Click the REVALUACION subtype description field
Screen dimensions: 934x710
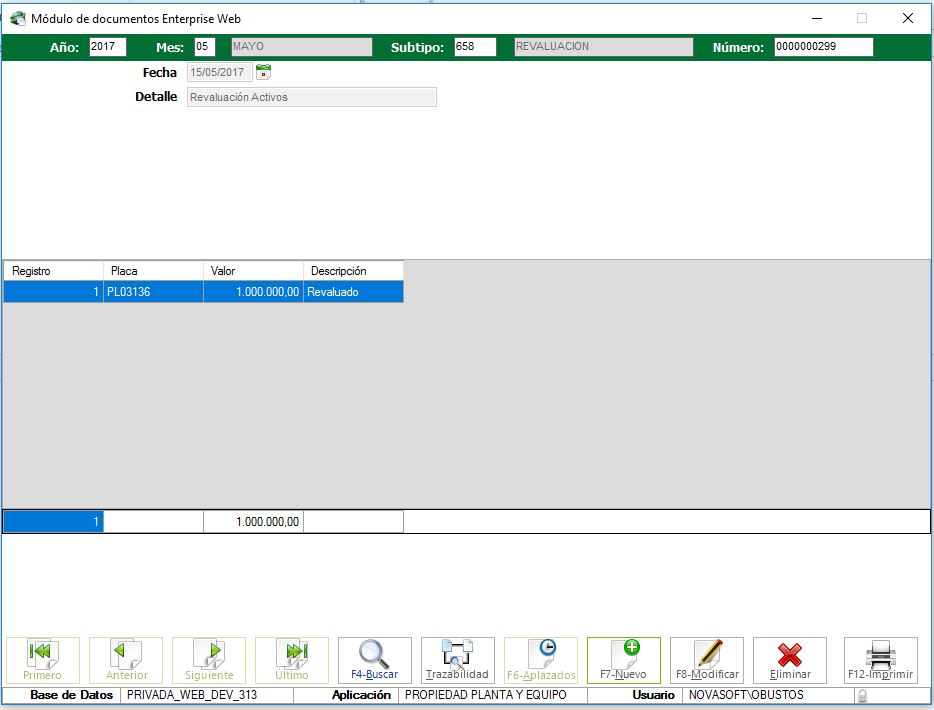pos(604,46)
